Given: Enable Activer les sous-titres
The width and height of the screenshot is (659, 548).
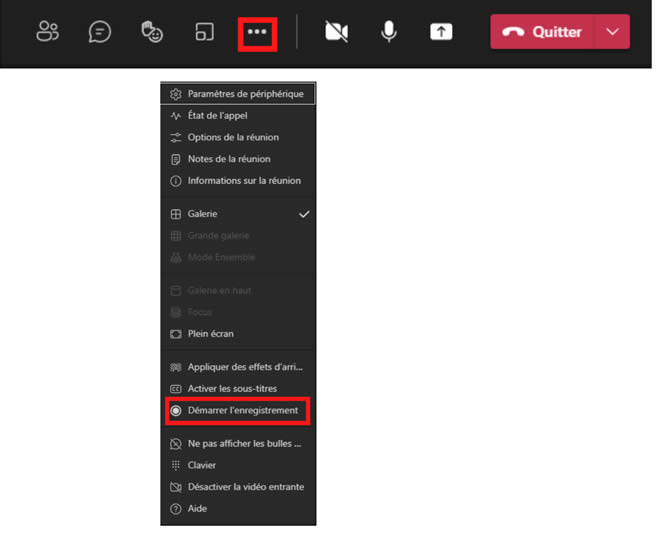Looking at the screenshot, I should (238, 389).
